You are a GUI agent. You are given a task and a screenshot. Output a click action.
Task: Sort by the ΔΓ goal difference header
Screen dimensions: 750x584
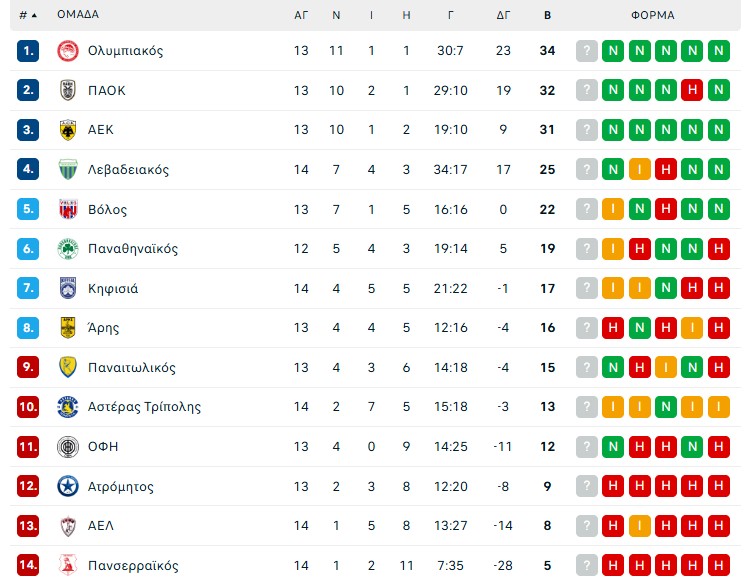(503, 15)
